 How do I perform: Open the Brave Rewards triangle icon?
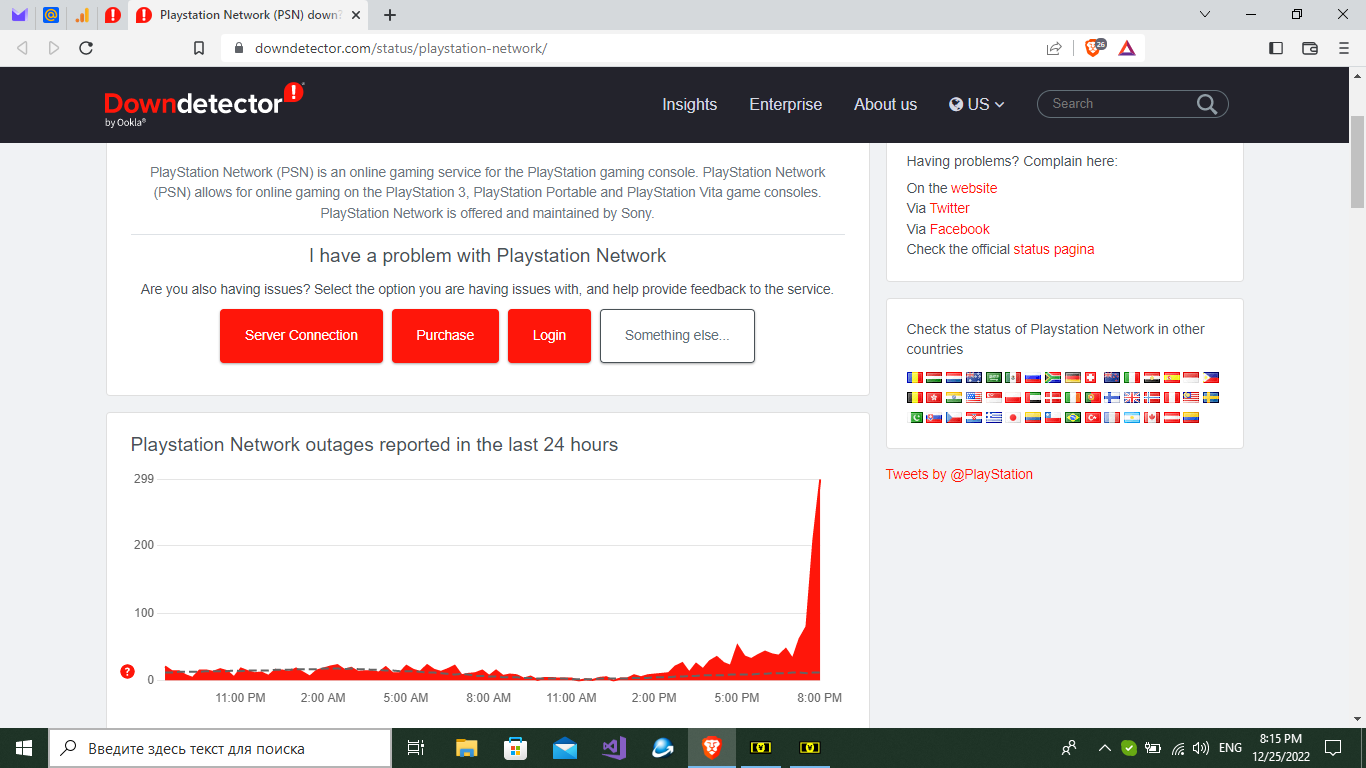point(1126,47)
